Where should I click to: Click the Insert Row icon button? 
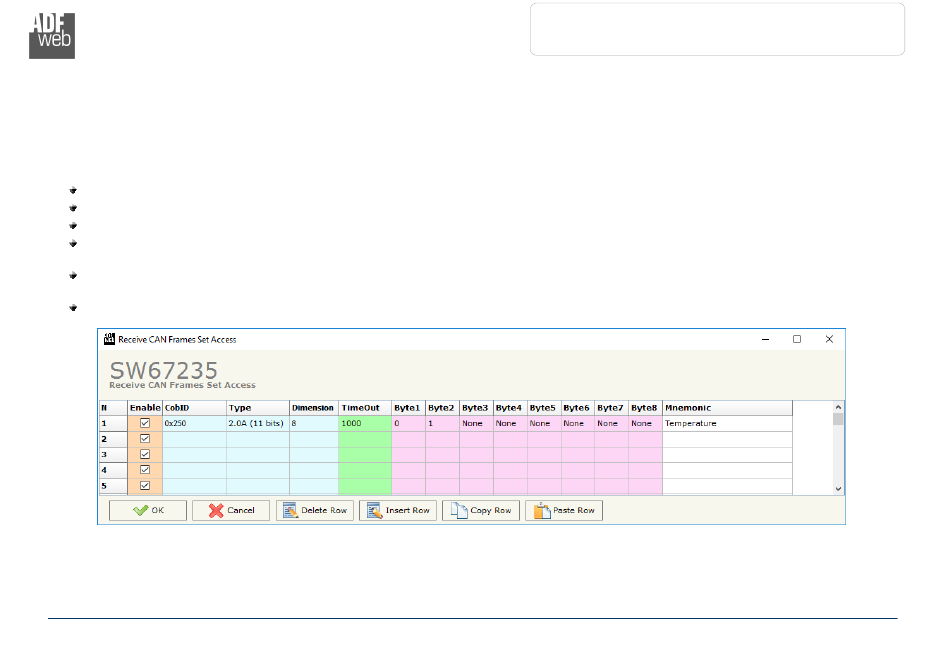[x=397, y=510]
